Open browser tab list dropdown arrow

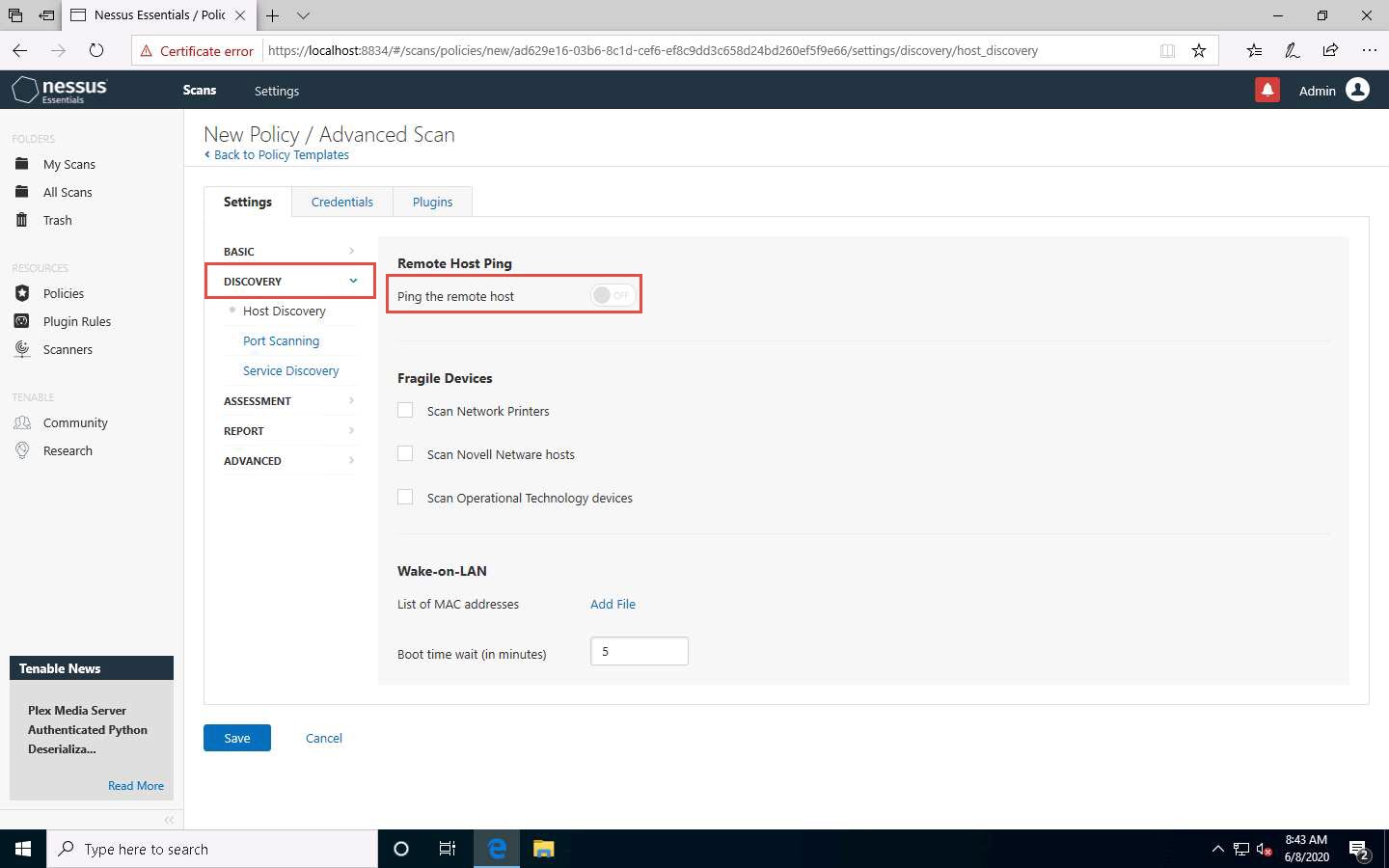pyautogui.click(x=304, y=15)
